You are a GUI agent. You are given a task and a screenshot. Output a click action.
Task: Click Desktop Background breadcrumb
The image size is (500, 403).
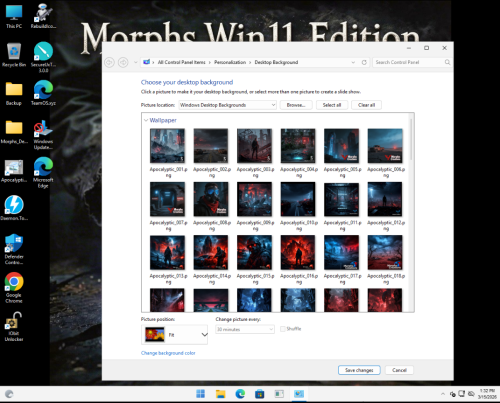(x=276, y=62)
